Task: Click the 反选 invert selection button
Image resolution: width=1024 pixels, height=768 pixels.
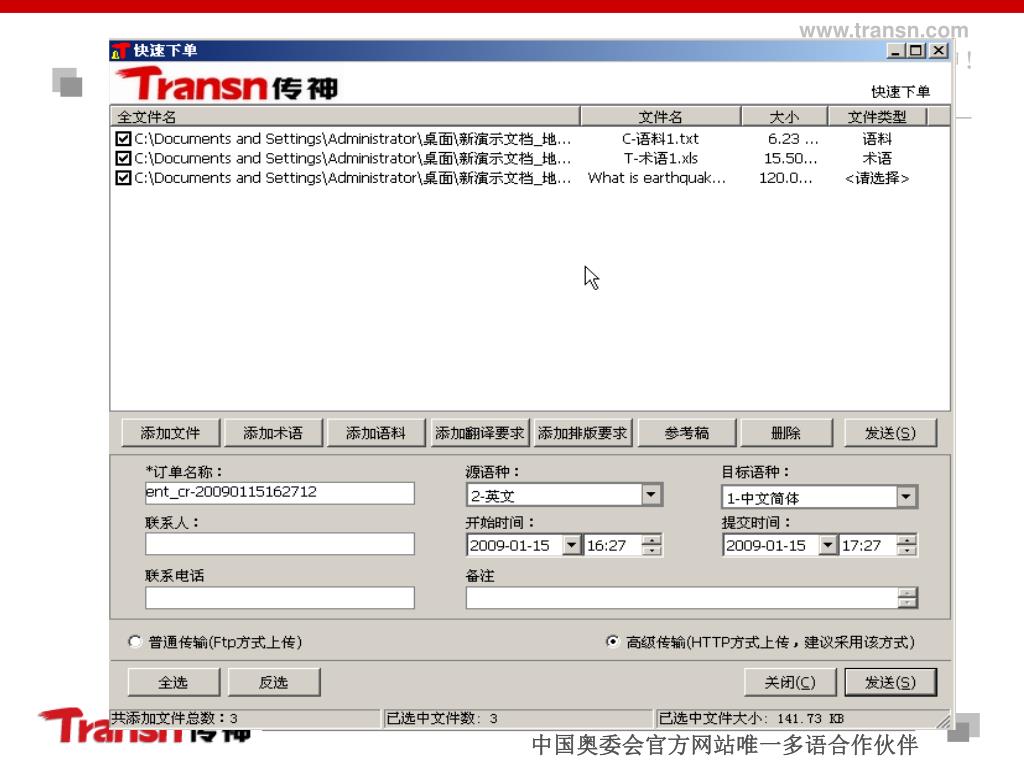Action: (274, 682)
